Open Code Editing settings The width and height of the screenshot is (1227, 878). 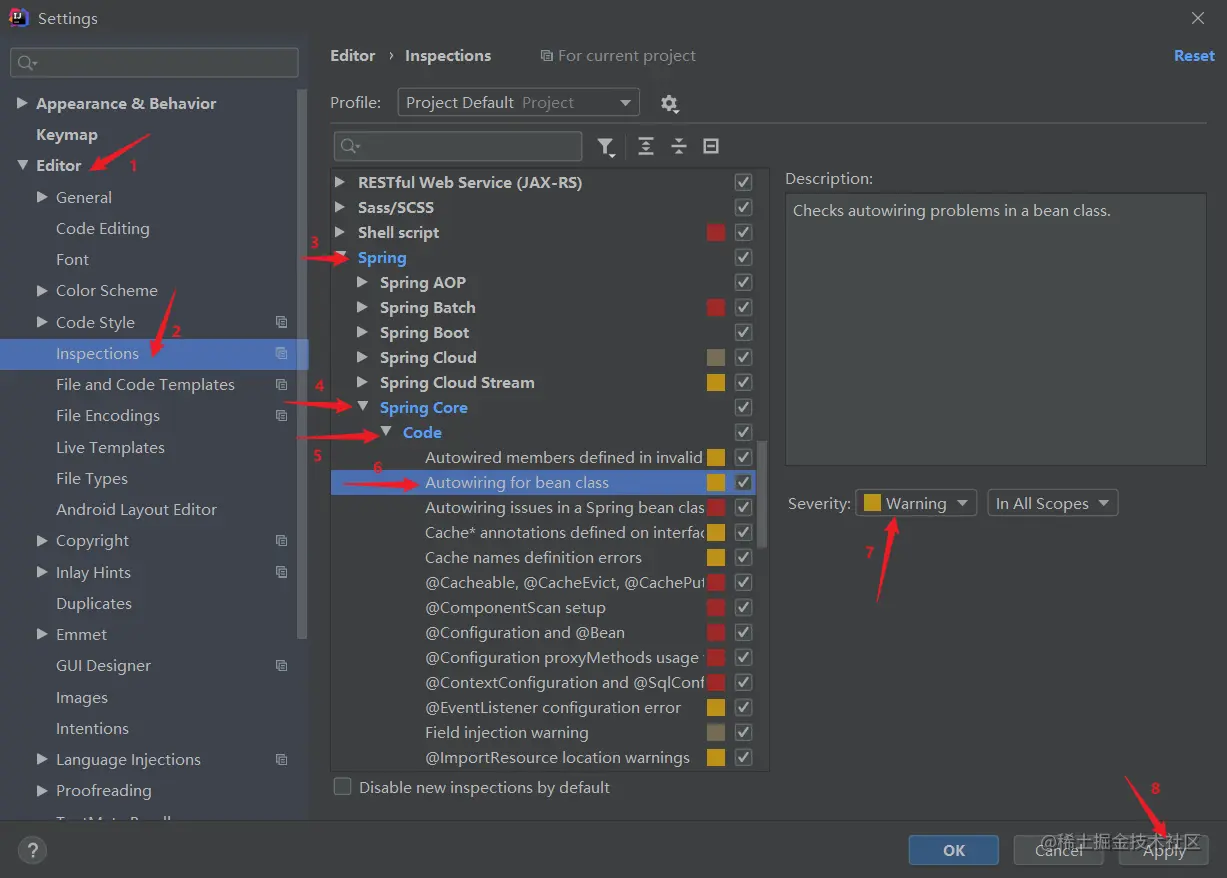[103, 229]
